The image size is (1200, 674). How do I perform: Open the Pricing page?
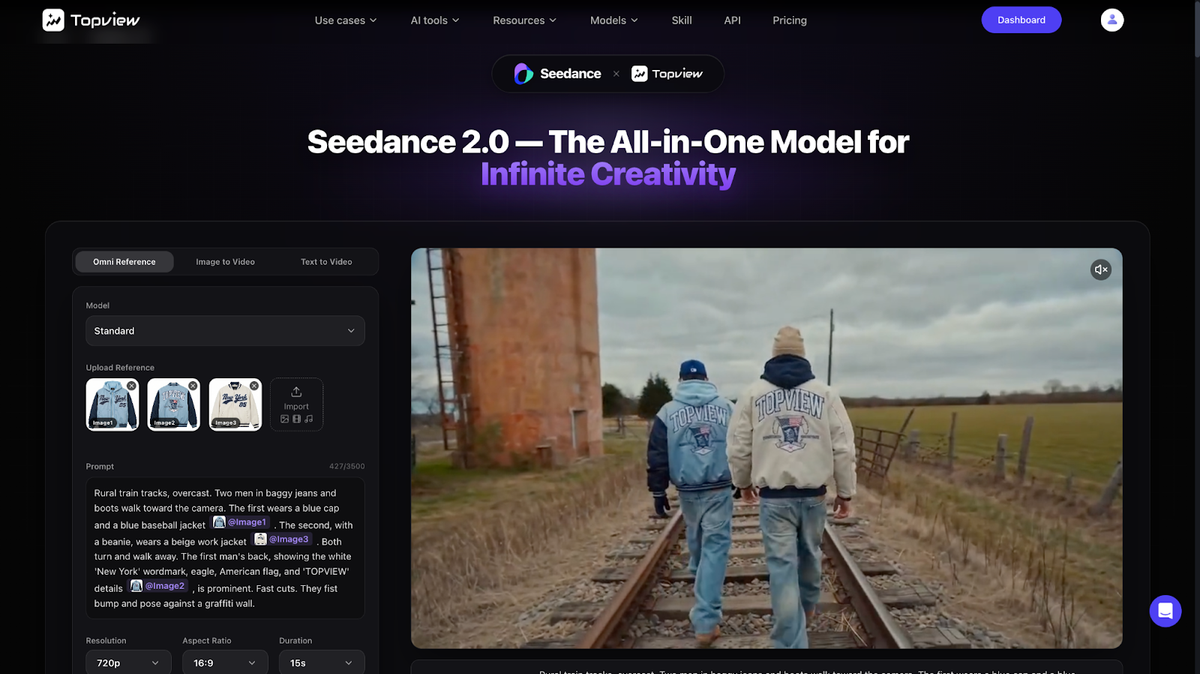(789, 19)
